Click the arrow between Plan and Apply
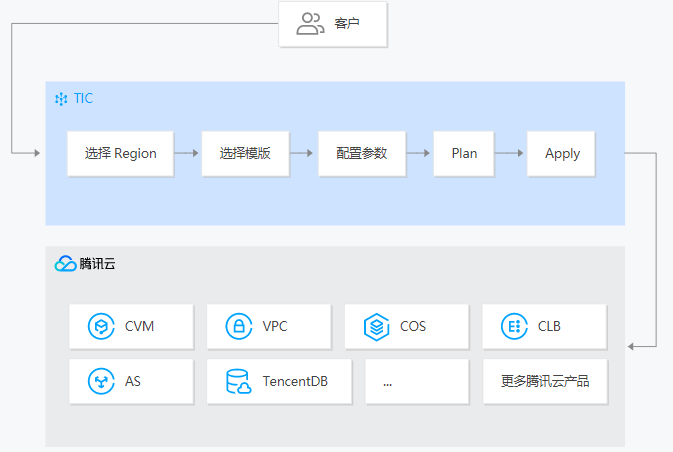The height and width of the screenshot is (452, 673). coord(509,153)
